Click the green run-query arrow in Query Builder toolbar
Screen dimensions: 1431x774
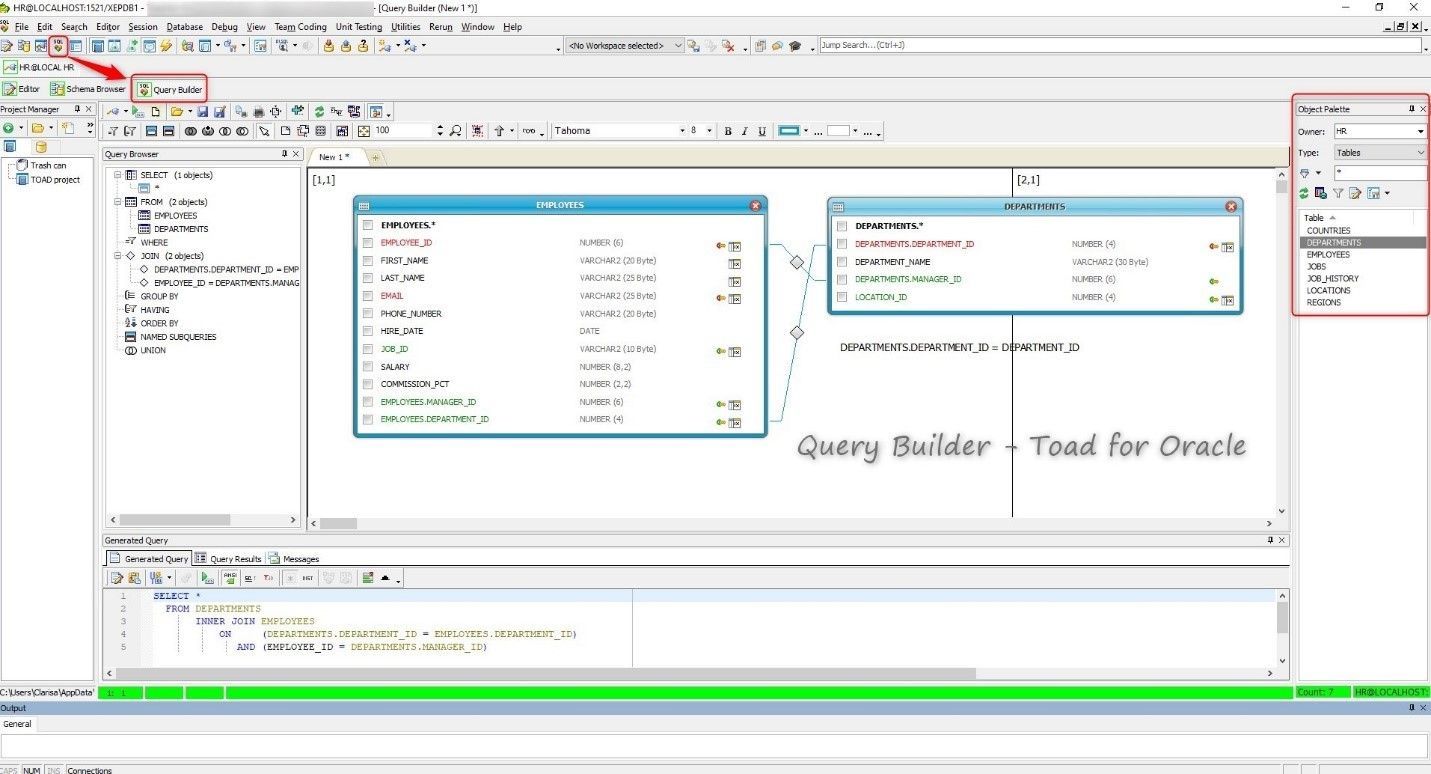[x=137, y=112]
